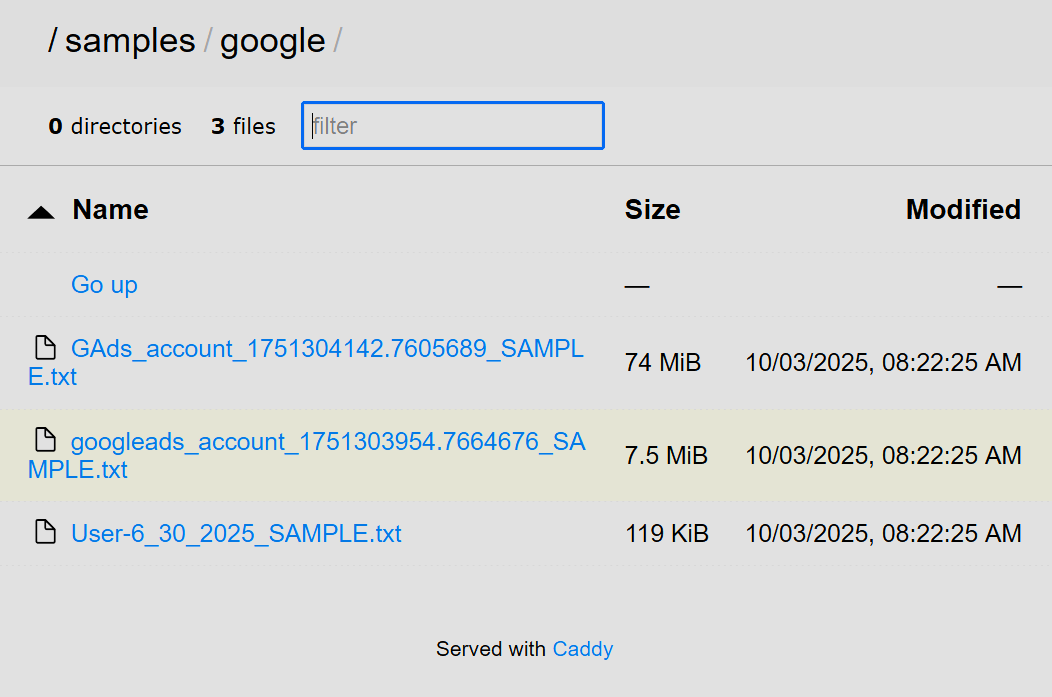Visit the Caddy link in footer
The height and width of the screenshot is (697, 1052).
(x=582, y=649)
